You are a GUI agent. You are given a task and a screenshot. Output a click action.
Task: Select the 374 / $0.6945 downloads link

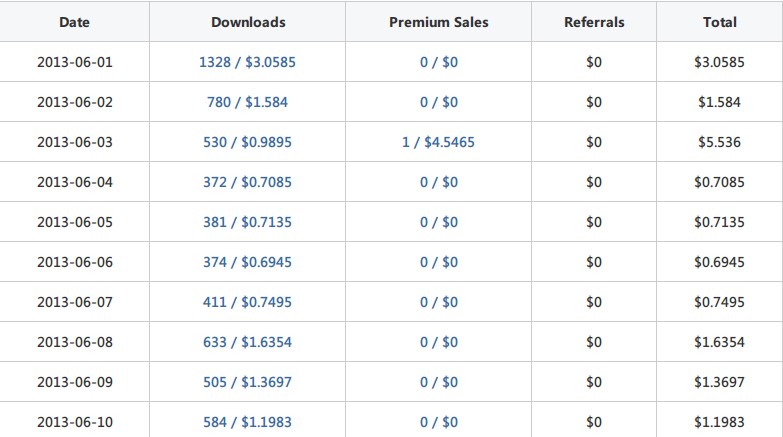248,262
